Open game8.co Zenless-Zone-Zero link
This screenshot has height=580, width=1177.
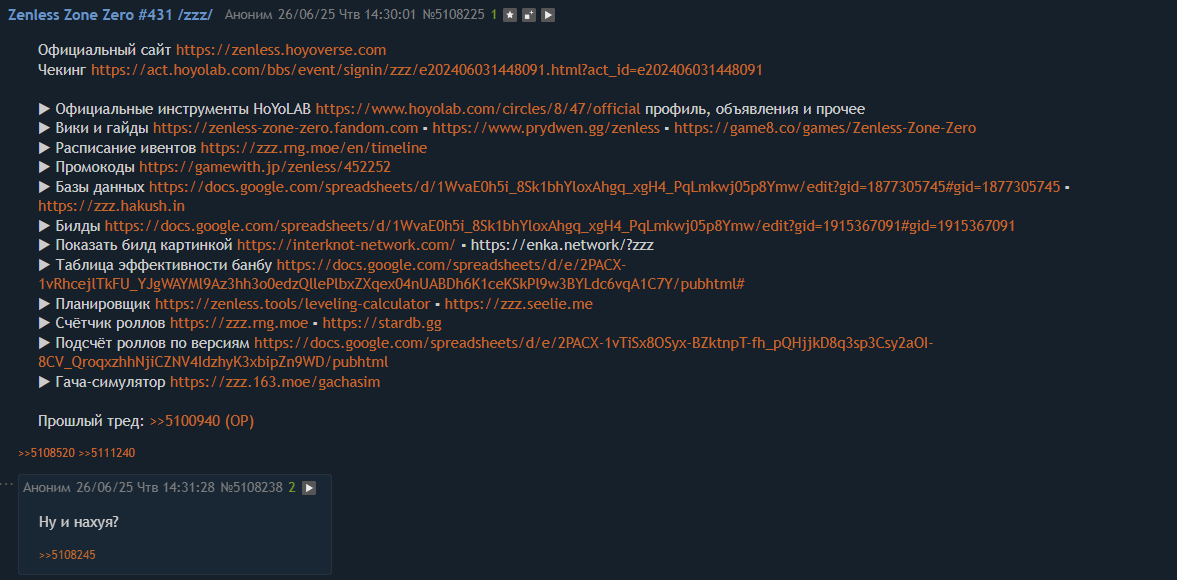pos(825,128)
